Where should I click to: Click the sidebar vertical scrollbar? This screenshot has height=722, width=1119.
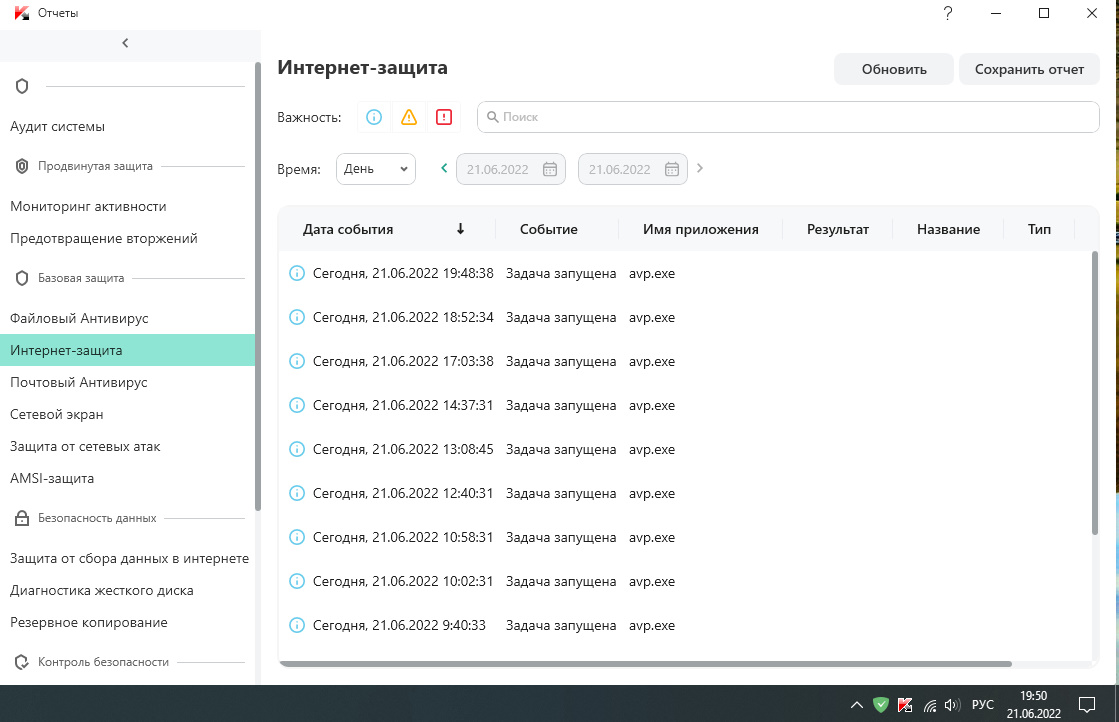coord(258,287)
